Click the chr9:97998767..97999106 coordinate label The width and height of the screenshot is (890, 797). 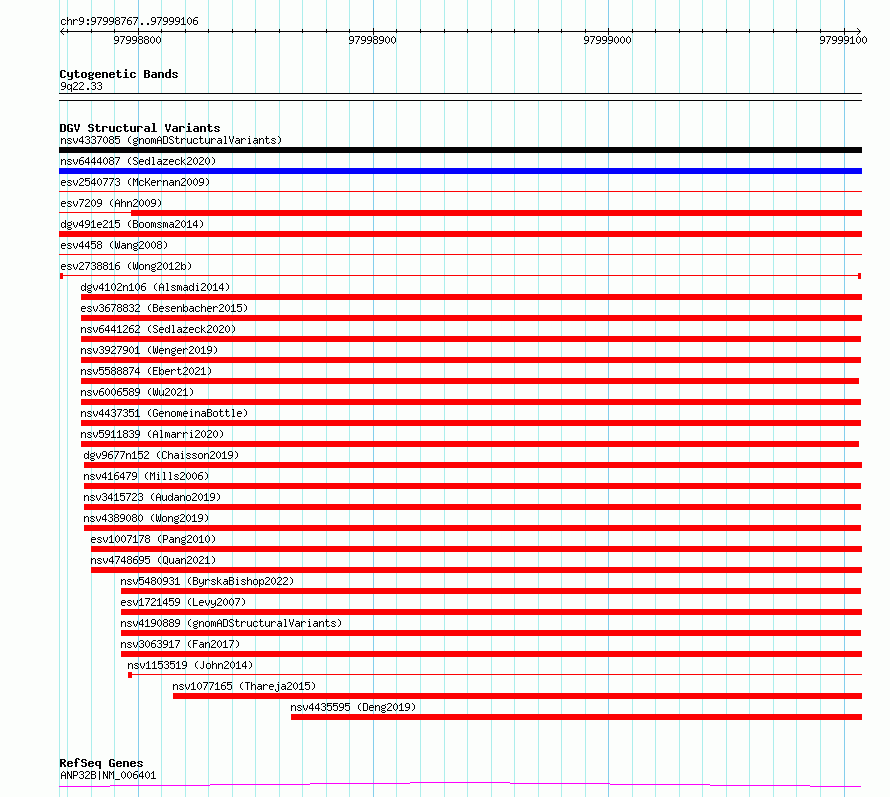[129, 21]
